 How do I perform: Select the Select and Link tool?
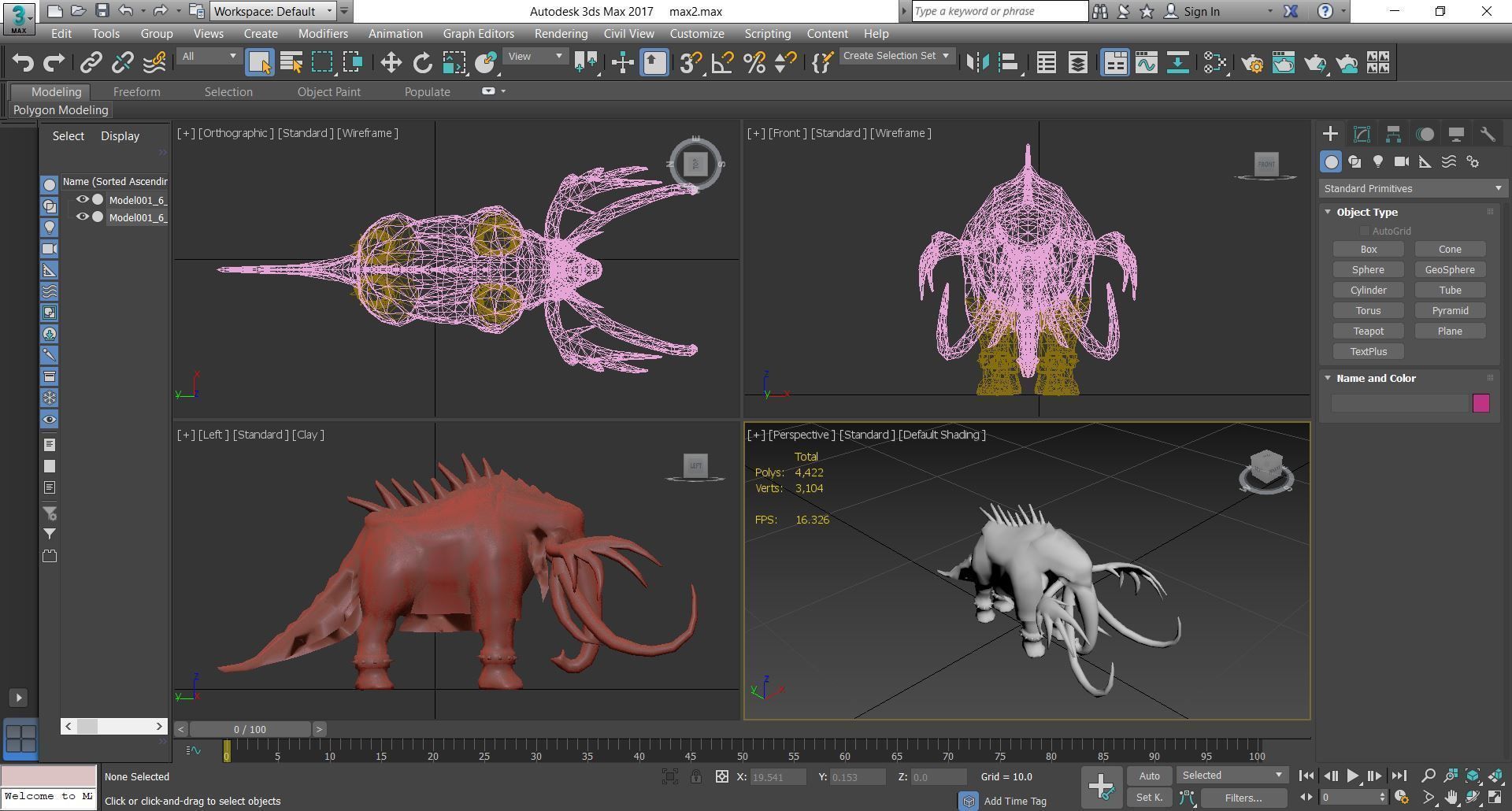click(91, 62)
